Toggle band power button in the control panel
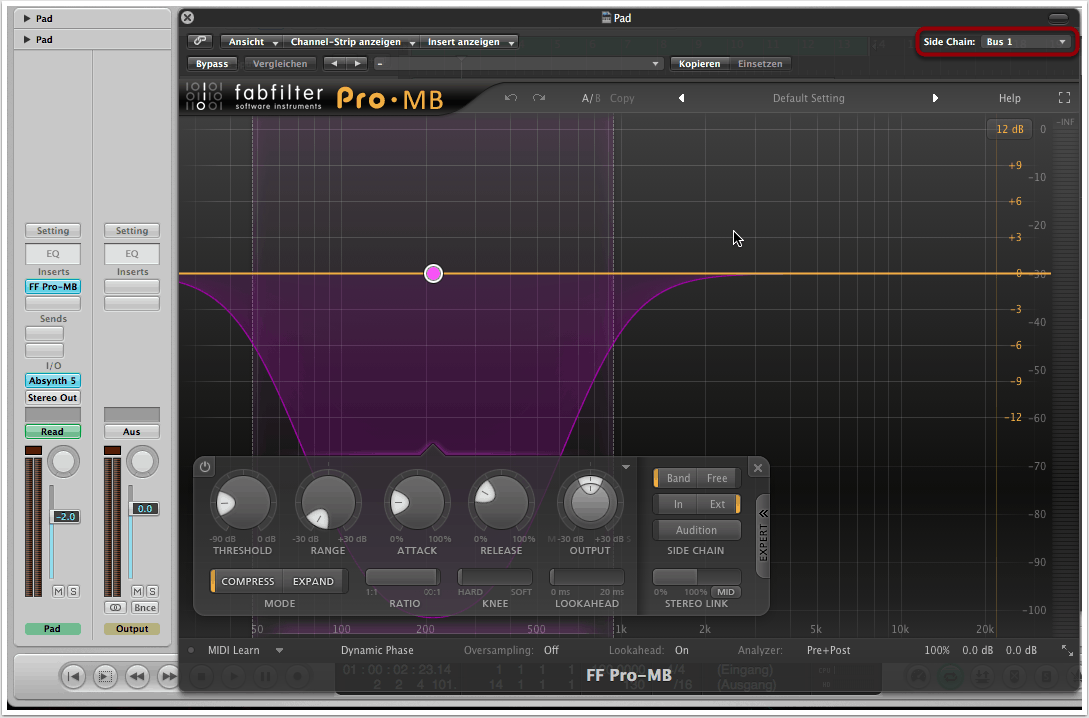The width and height of the screenshot is (1089, 718). pos(205,467)
